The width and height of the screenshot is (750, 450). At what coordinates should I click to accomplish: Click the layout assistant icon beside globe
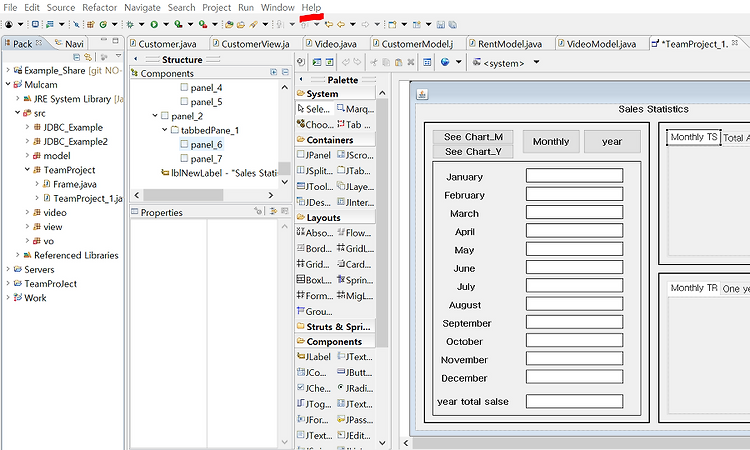(427, 62)
